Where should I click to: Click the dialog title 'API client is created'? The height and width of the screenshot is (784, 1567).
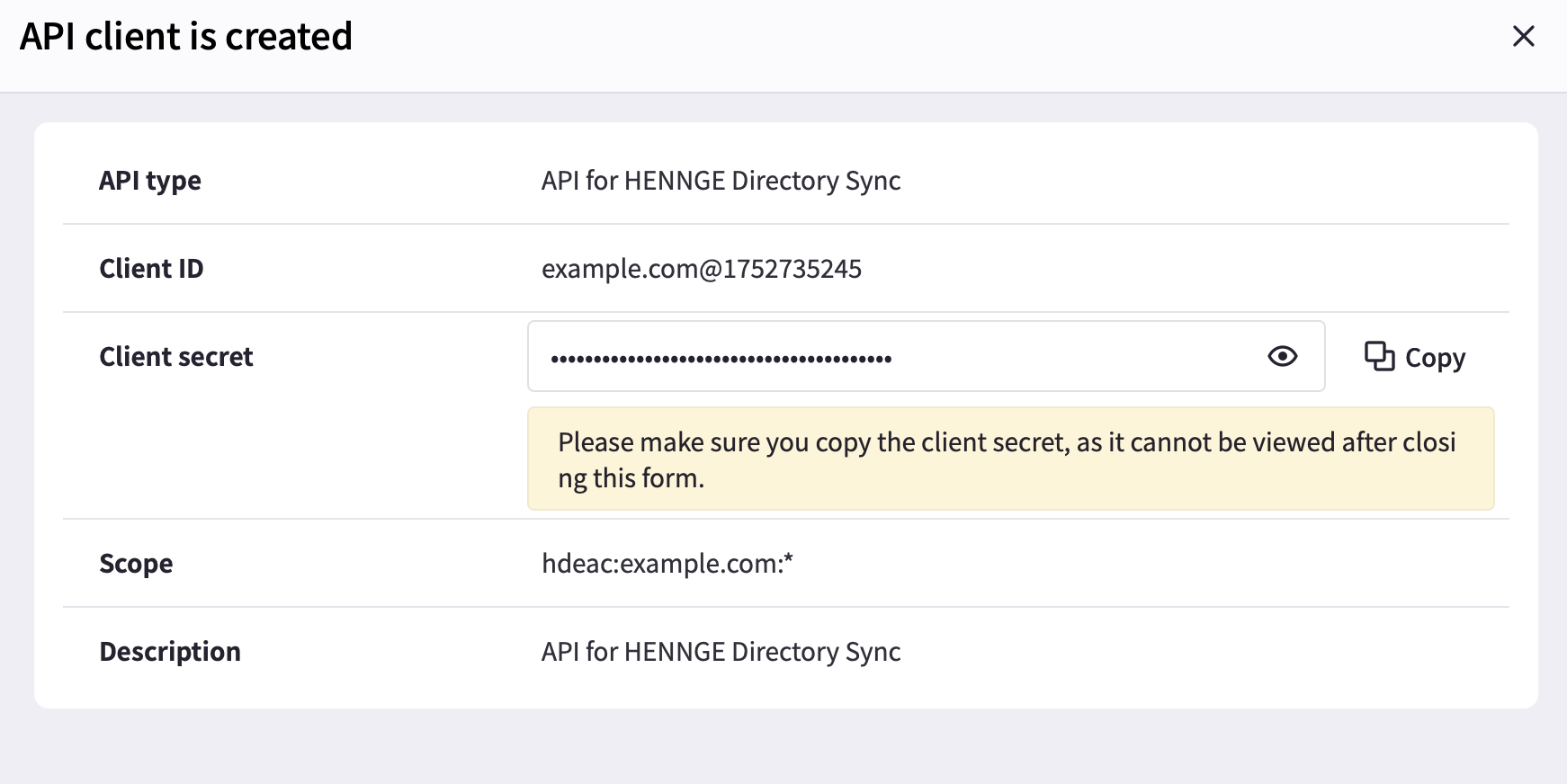coord(186,37)
